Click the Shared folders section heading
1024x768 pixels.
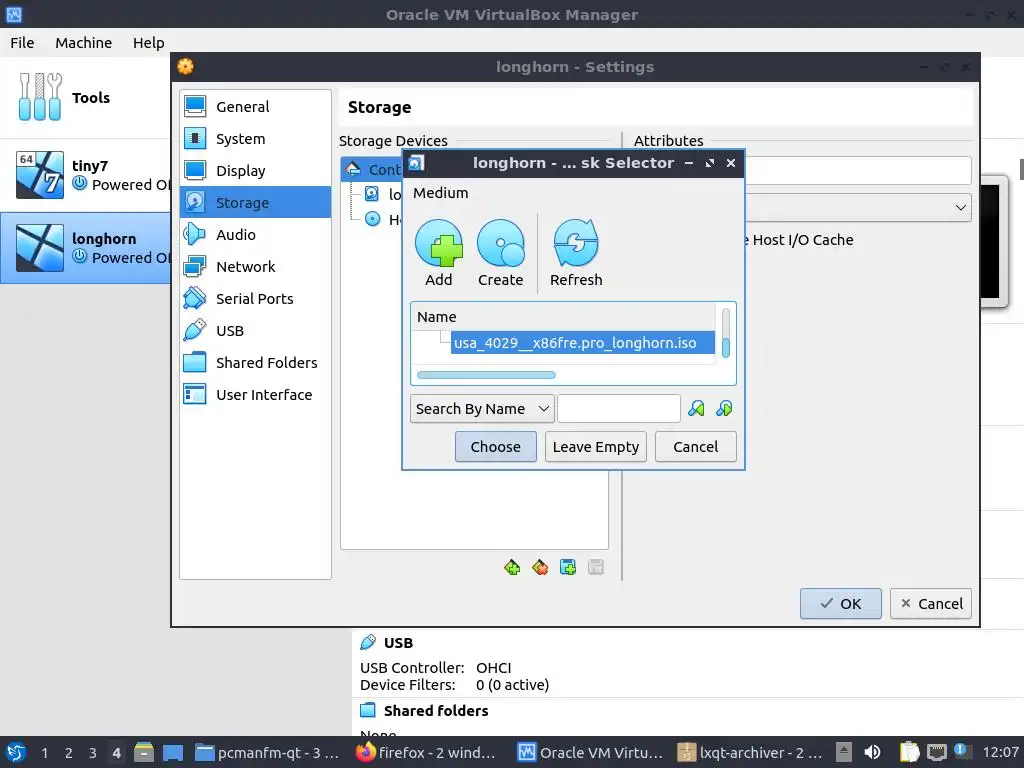[436, 711]
